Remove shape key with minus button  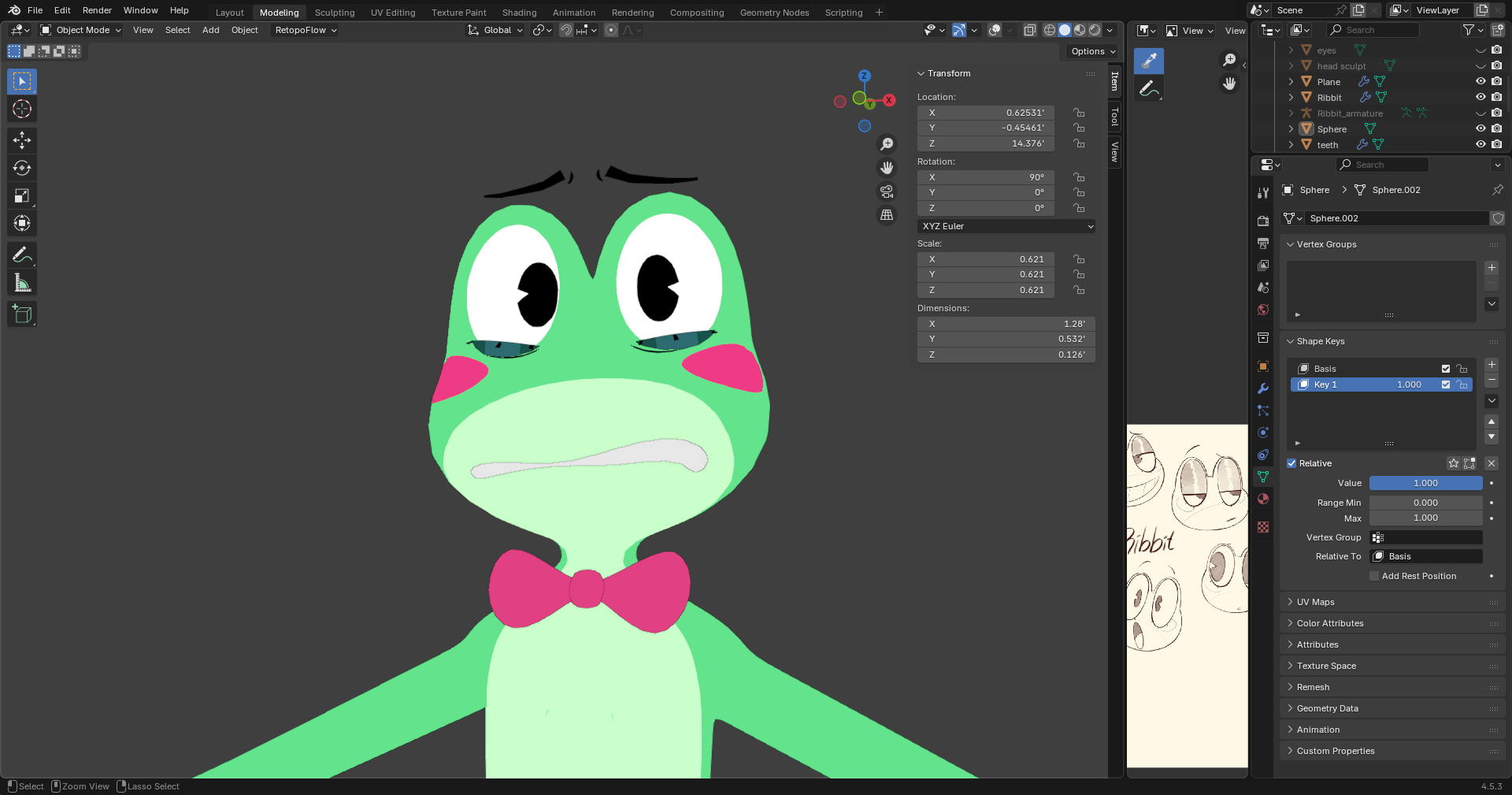coord(1492,381)
